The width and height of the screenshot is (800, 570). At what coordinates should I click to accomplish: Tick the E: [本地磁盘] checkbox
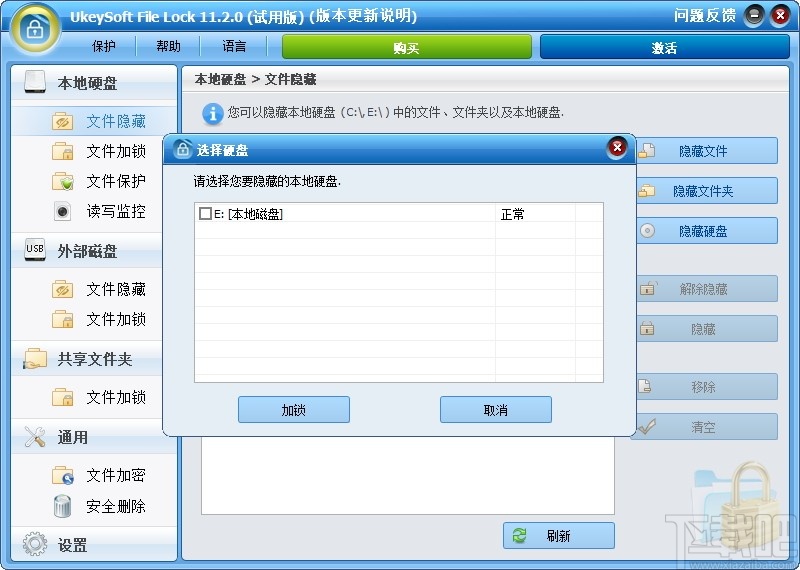(x=205, y=214)
